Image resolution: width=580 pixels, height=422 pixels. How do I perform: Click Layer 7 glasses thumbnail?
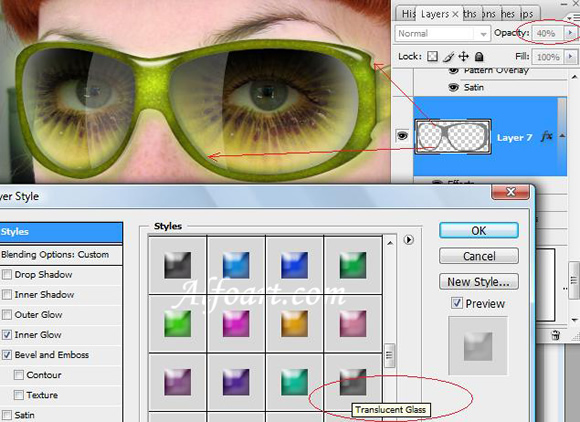[453, 136]
